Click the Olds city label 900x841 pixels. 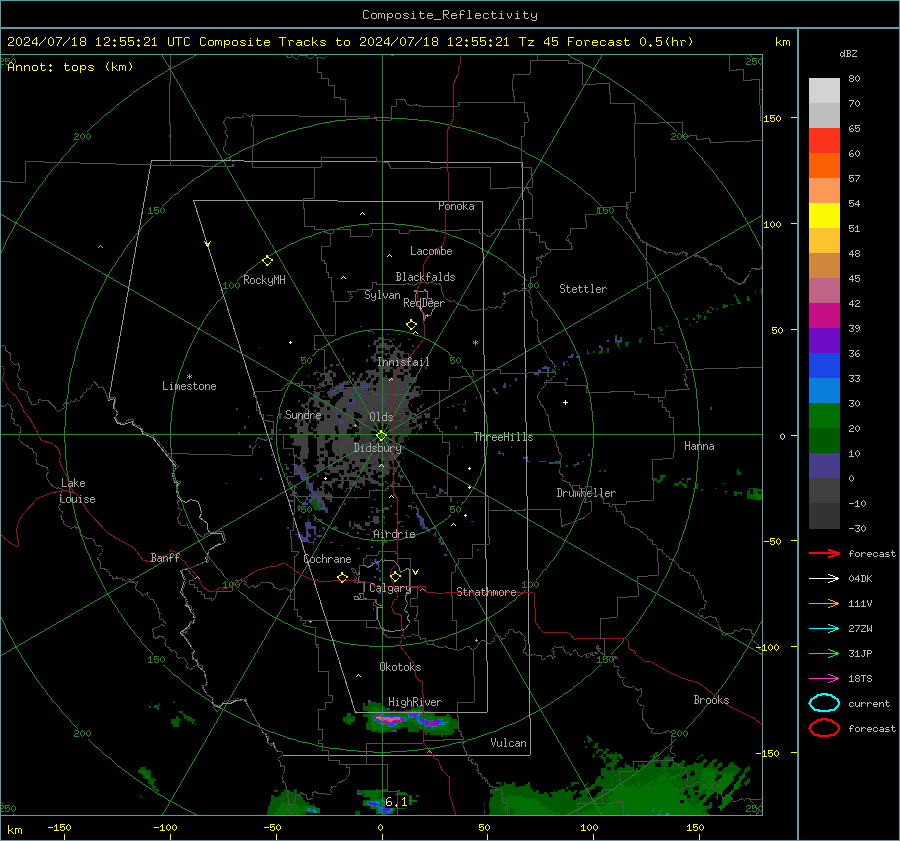click(x=381, y=417)
